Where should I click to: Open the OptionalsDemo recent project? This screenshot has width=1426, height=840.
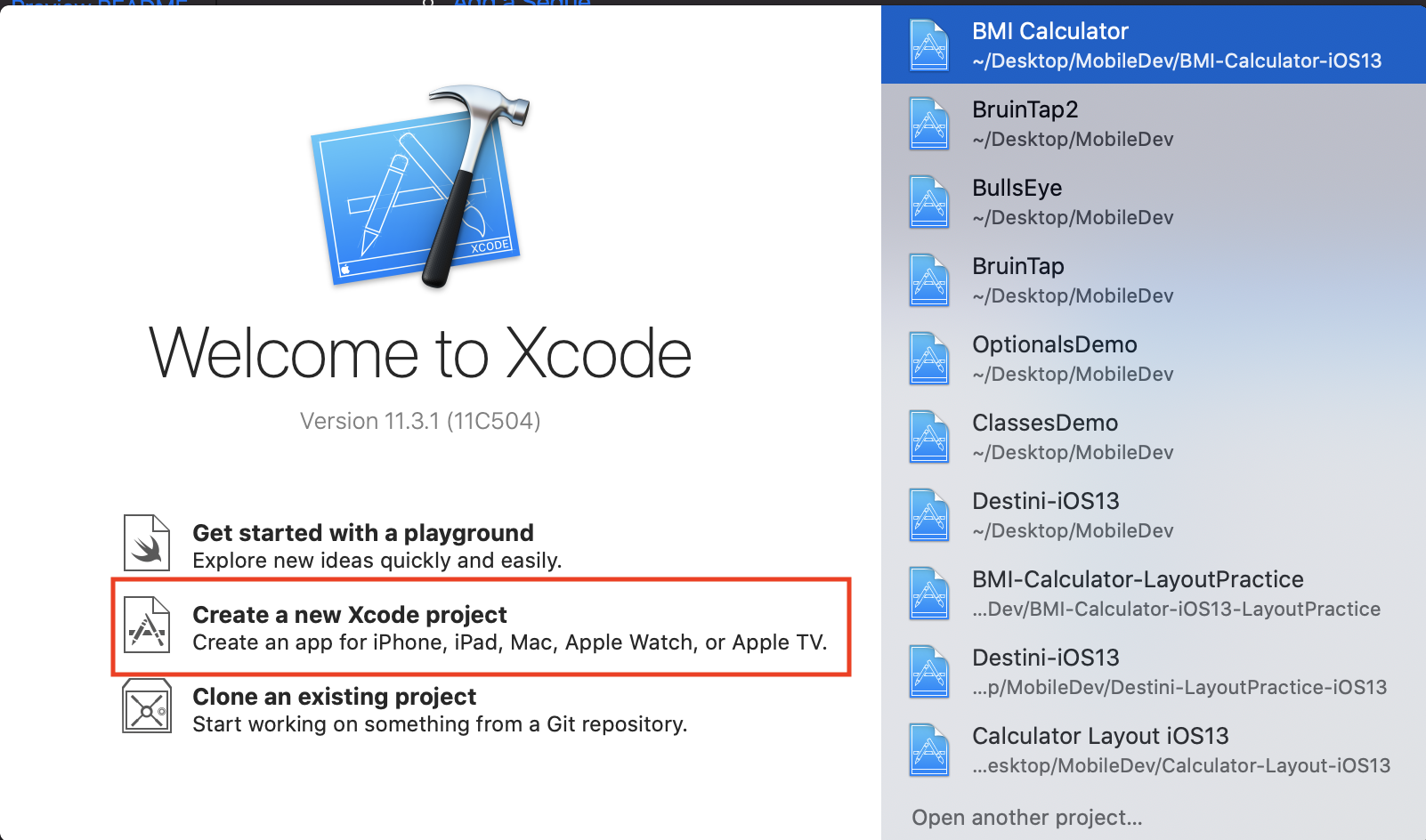1154,359
